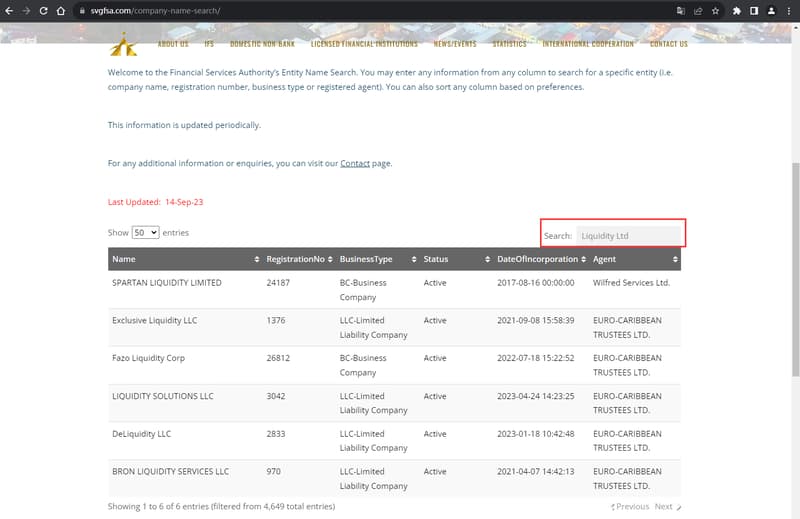The height and width of the screenshot is (519, 800).
Task: Click the Previous pagination link
Action: click(x=630, y=507)
